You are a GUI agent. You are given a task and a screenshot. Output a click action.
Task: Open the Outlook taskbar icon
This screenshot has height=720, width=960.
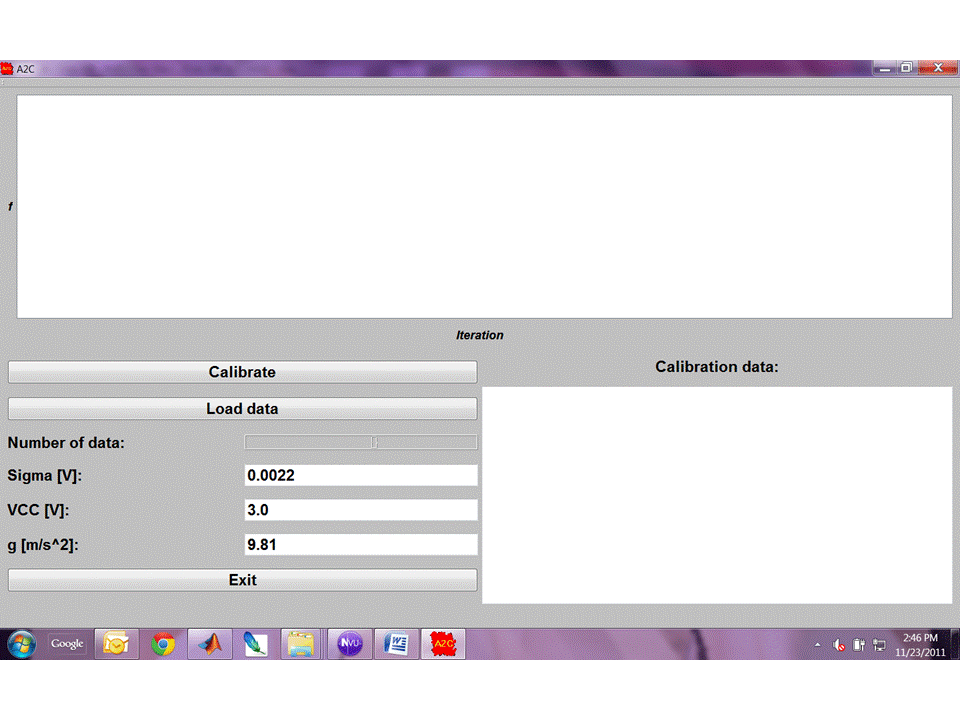click(116, 644)
